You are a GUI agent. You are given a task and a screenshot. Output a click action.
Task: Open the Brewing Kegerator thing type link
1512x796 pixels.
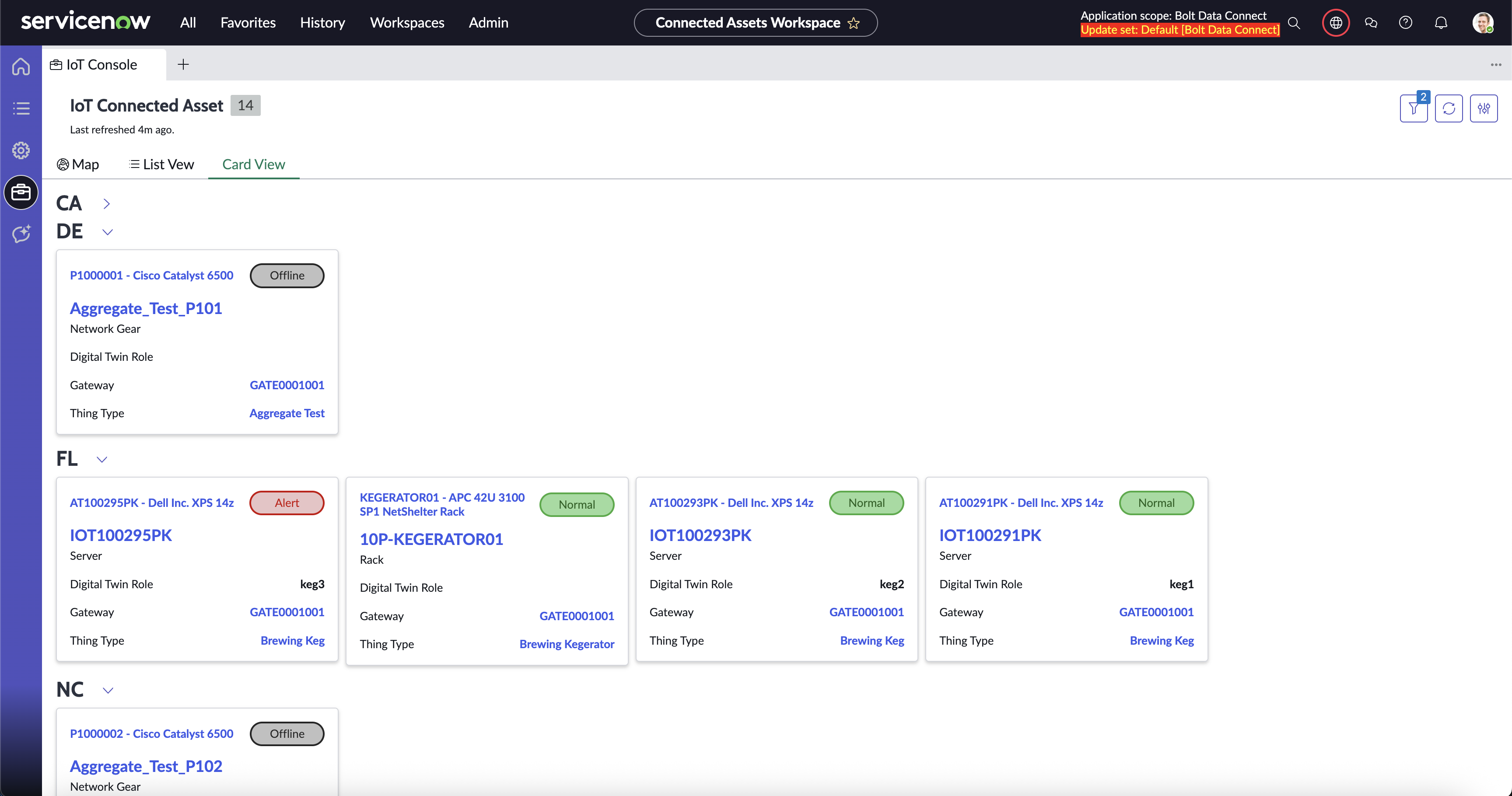tap(567, 644)
